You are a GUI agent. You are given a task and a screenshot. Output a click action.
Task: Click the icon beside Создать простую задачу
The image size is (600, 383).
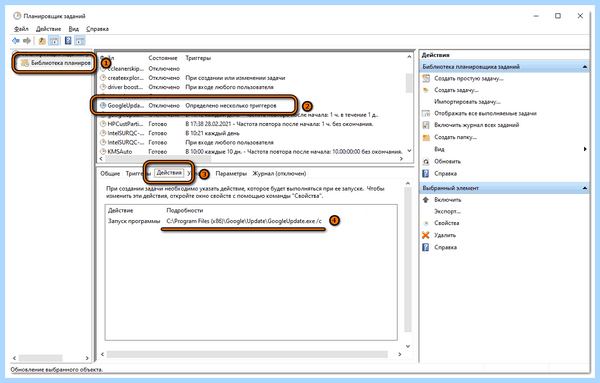pyautogui.click(x=426, y=78)
